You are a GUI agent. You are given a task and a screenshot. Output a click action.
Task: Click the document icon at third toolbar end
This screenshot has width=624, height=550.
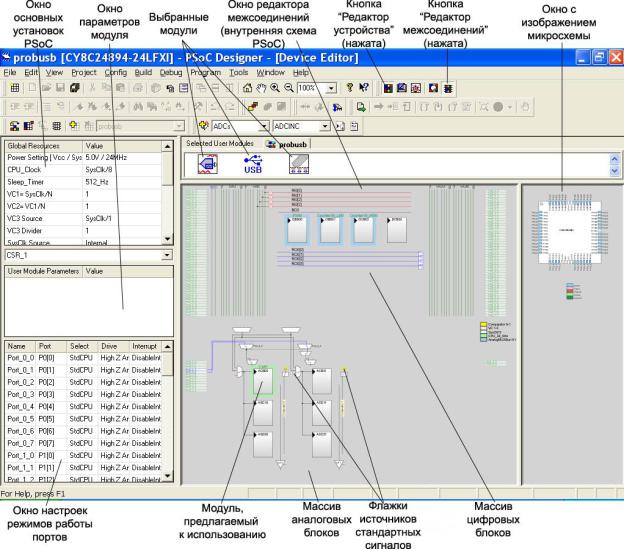(354, 126)
